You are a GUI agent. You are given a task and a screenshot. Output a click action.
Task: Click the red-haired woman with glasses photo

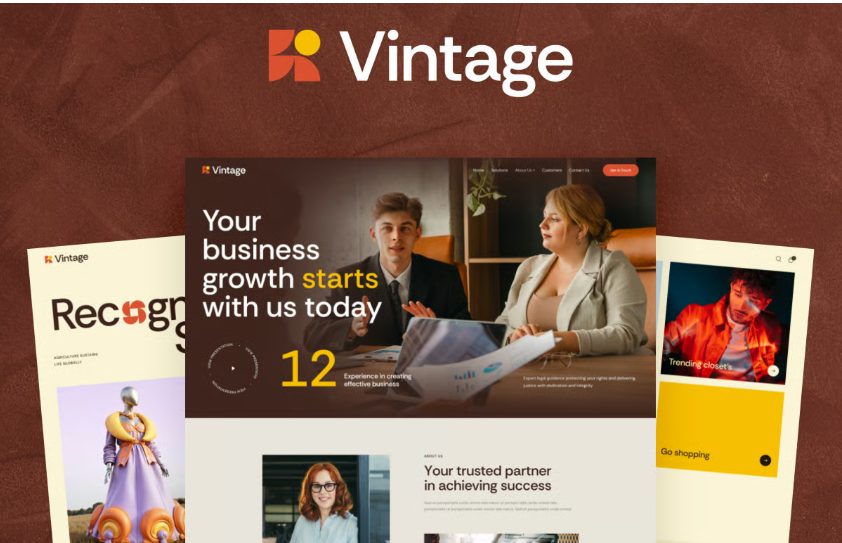(325, 498)
